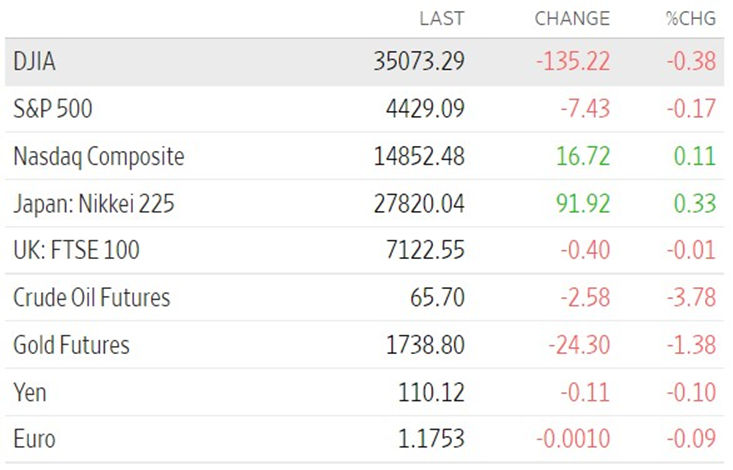
Task: Open the DJIA index link
Action: tap(35, 62)
